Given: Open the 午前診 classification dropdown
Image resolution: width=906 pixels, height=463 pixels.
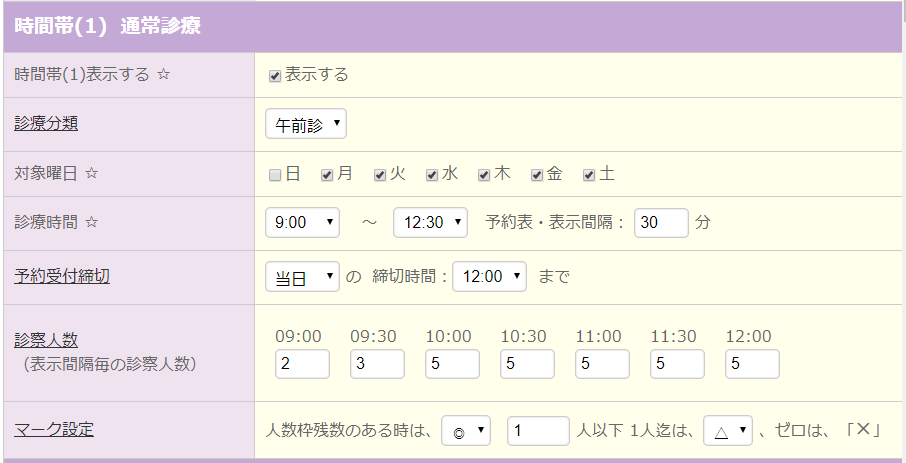Looking at the screenshot, I should tap(306, 124).
